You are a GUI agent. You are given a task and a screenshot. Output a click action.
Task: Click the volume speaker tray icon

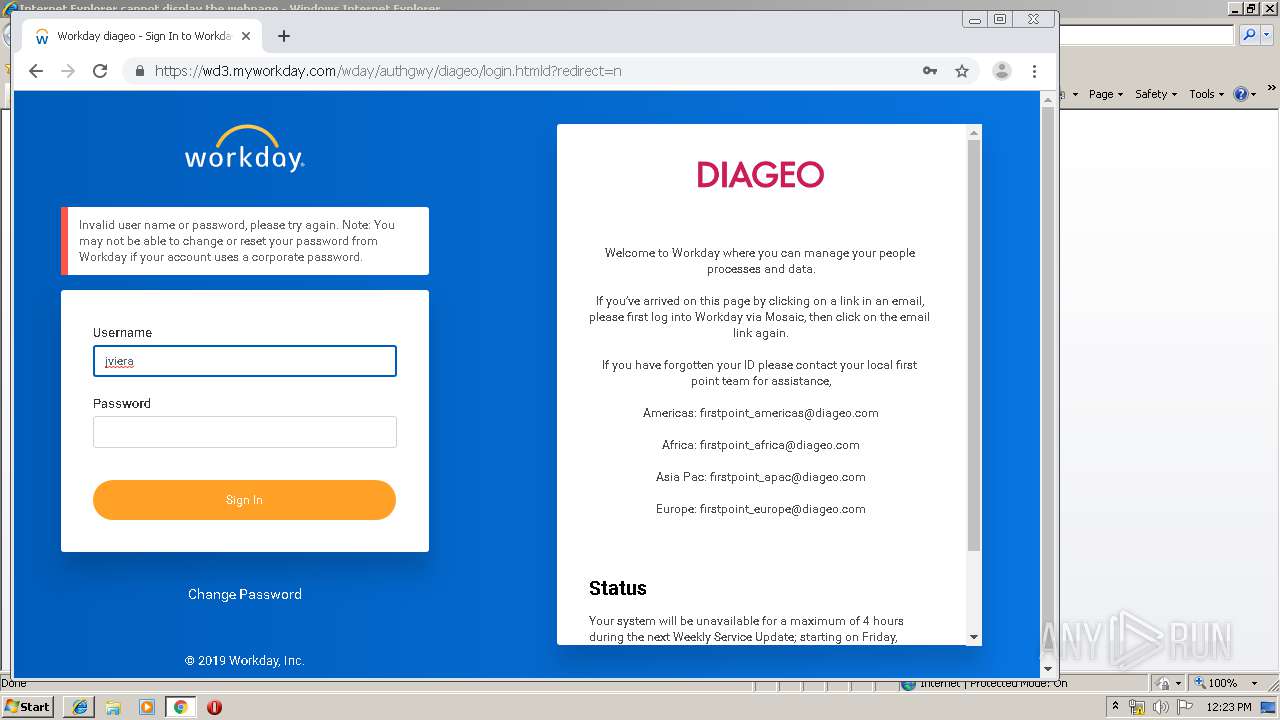point(1161,707)
